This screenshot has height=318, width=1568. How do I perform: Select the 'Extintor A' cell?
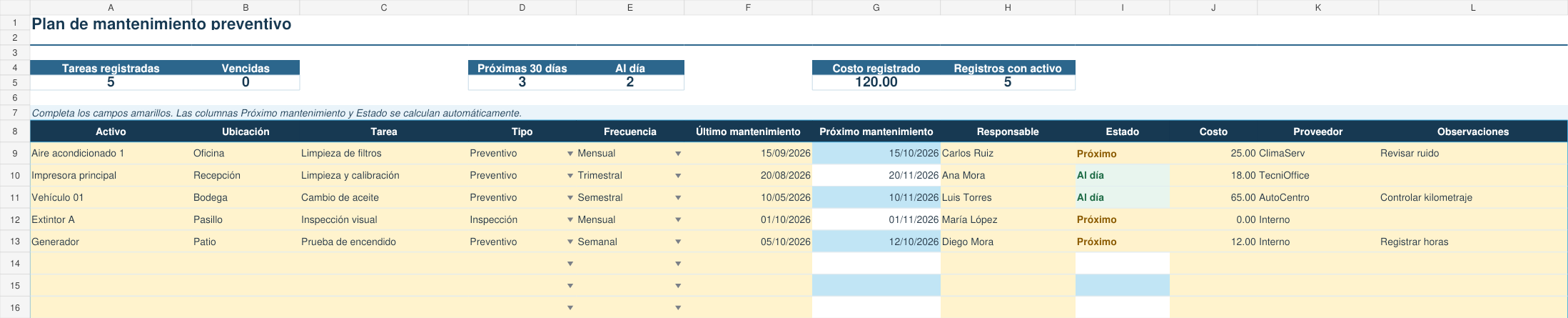[111, 219]
